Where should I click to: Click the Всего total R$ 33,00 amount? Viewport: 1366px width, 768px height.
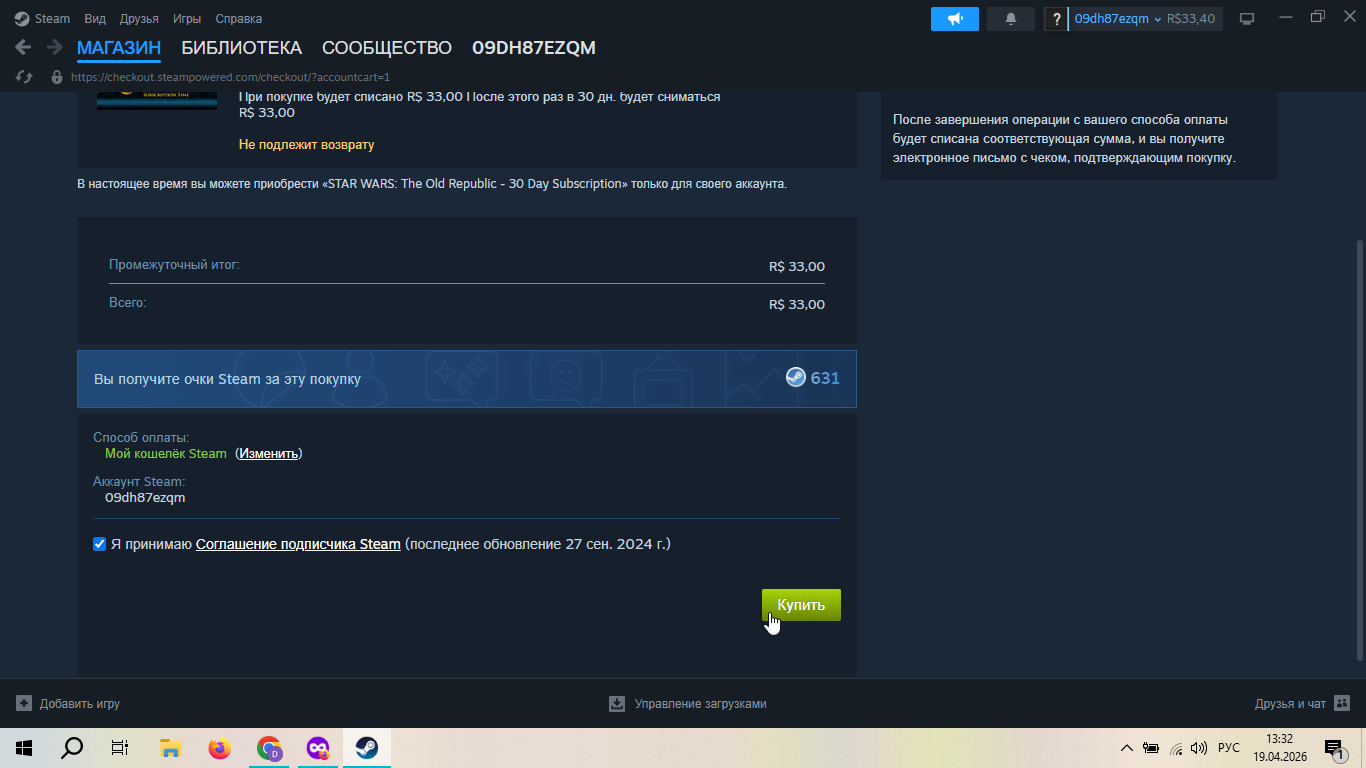797,304
